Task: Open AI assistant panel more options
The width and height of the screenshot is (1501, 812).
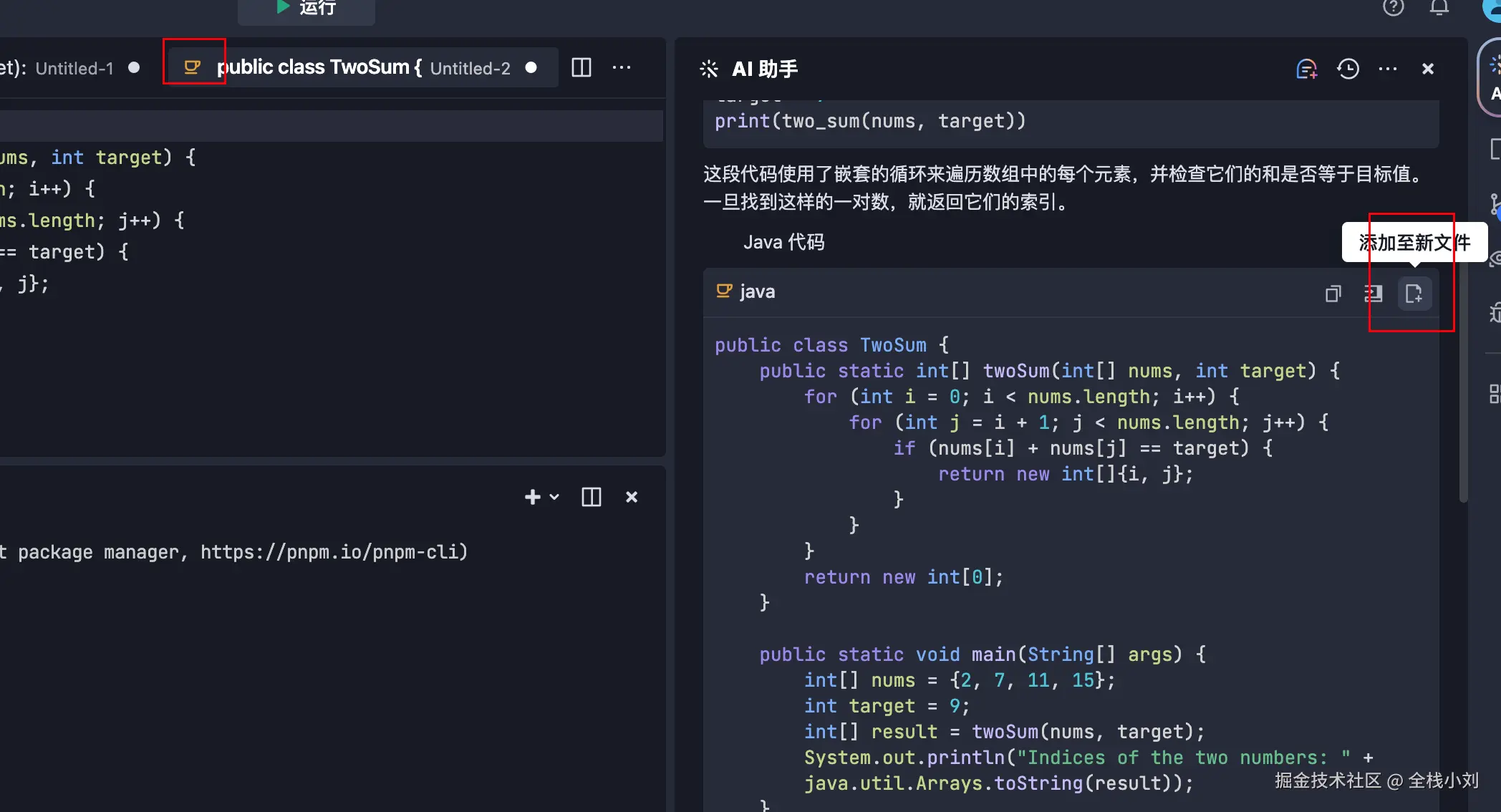Action: pos(1388,69)
